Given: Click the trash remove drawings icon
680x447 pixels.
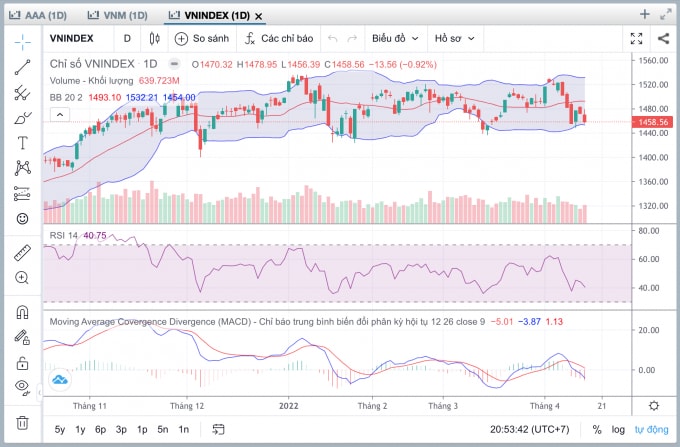Looking at the screenshot, I should tap(23, 422).
